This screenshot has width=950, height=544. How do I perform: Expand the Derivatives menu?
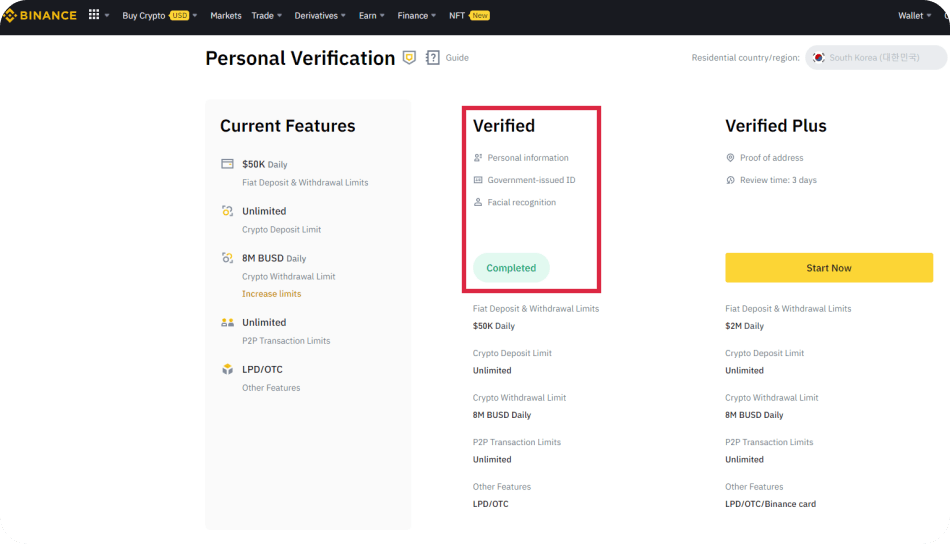pos(320,15)
